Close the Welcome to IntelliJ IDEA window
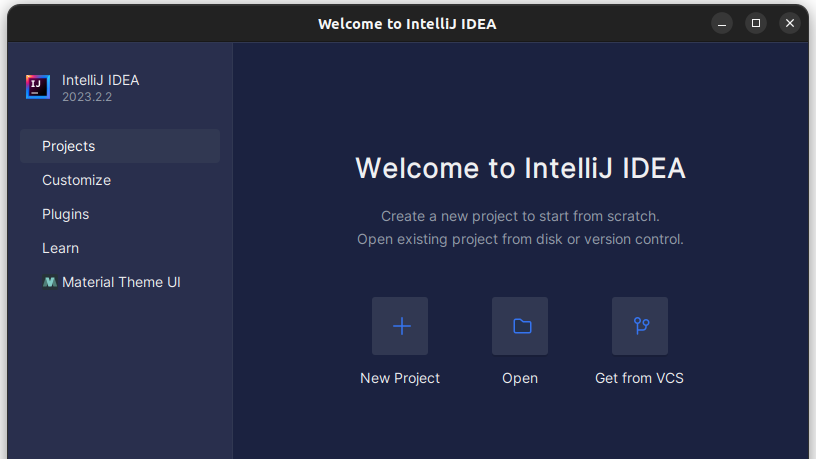This screenshot has height=459, width=816. click(789, 23)
